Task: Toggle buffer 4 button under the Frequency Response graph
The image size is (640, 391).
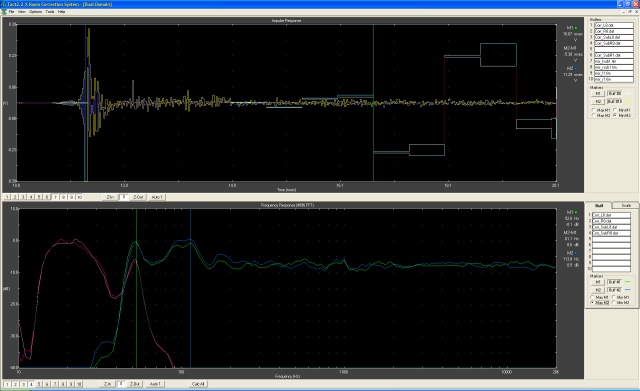Action: point(31,384)
